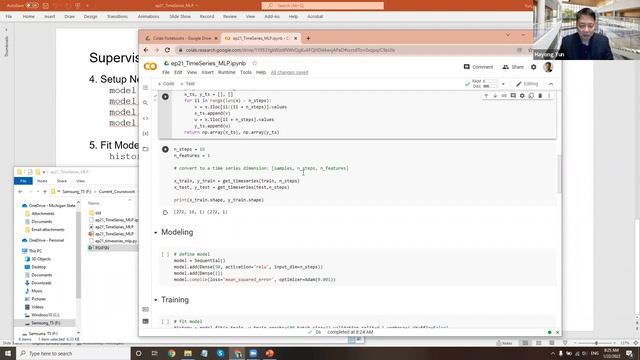
Task: Click the All changes saved link
Action: [x=289, y=73]
